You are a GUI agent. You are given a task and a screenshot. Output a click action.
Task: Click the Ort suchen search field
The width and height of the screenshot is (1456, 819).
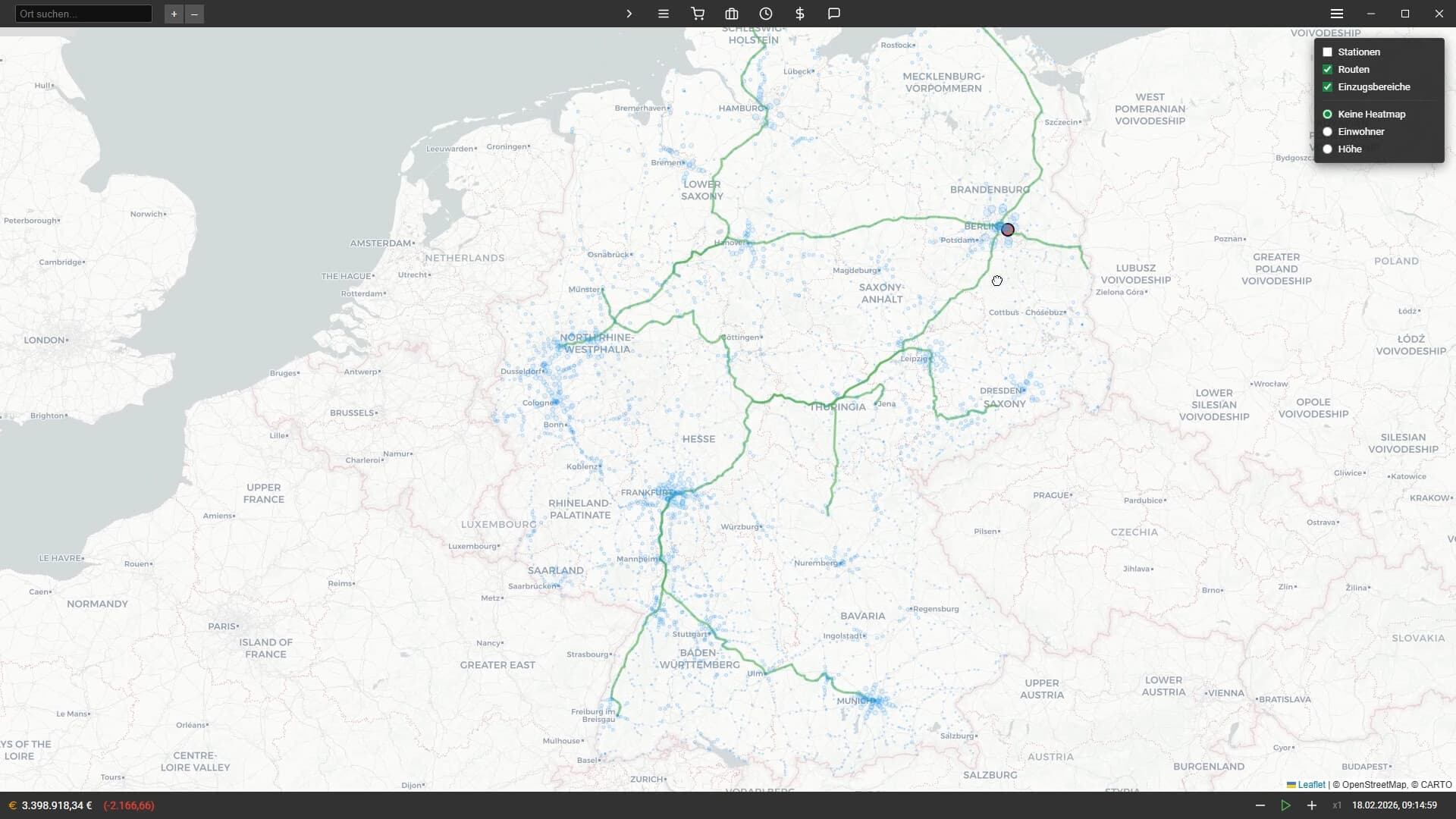pyautogui.click(x=83, y=14)
